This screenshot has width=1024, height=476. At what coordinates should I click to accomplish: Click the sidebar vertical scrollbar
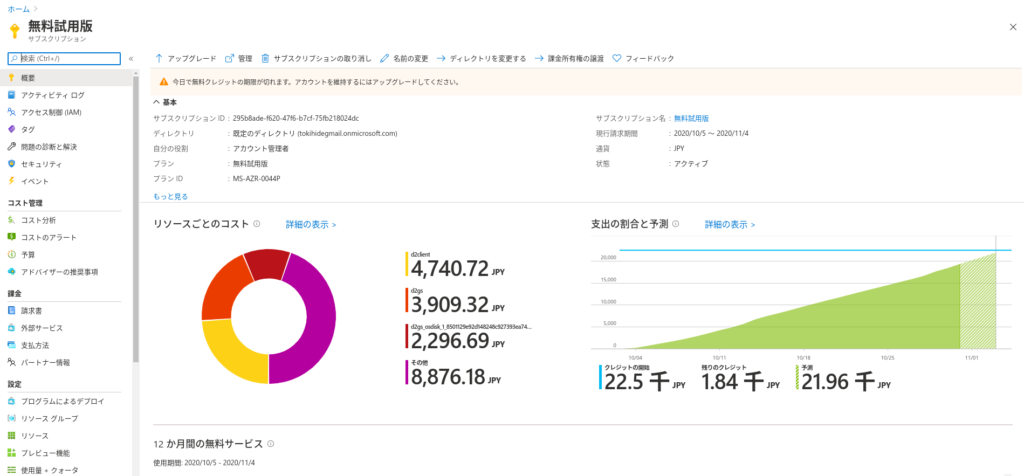pos(136,219)
